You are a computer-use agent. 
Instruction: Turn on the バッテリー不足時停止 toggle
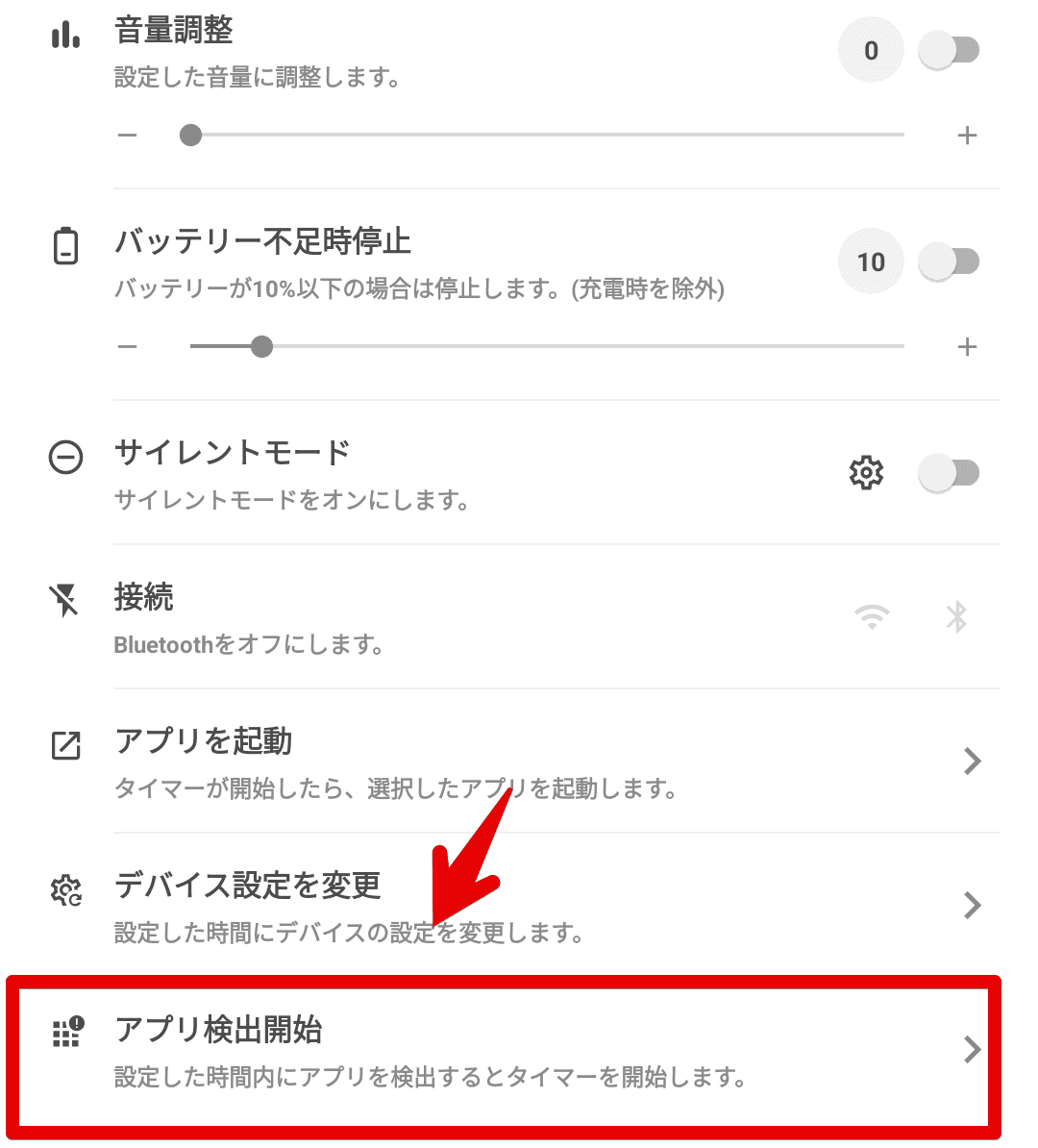click(x=950, y=262)
